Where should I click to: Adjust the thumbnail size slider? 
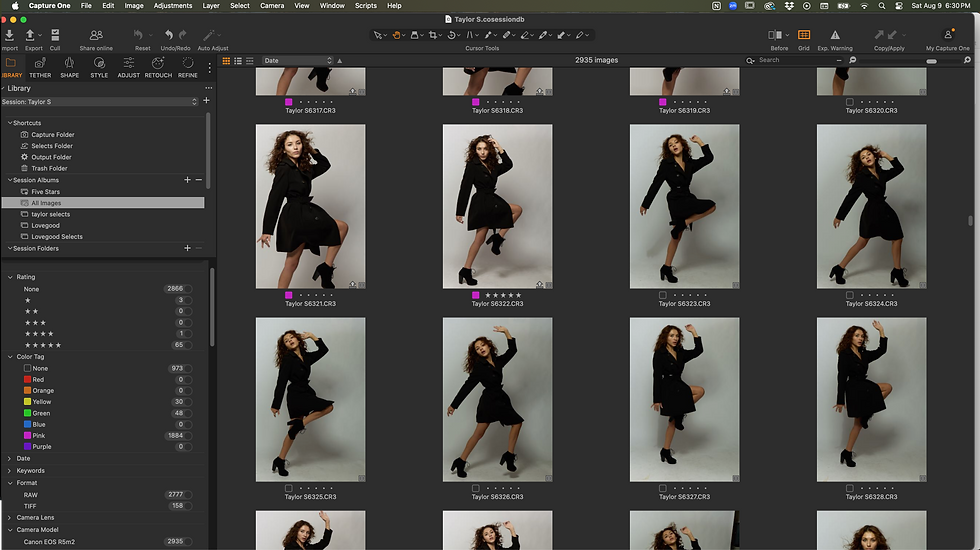pyautogui.click(x=931, y=61)
